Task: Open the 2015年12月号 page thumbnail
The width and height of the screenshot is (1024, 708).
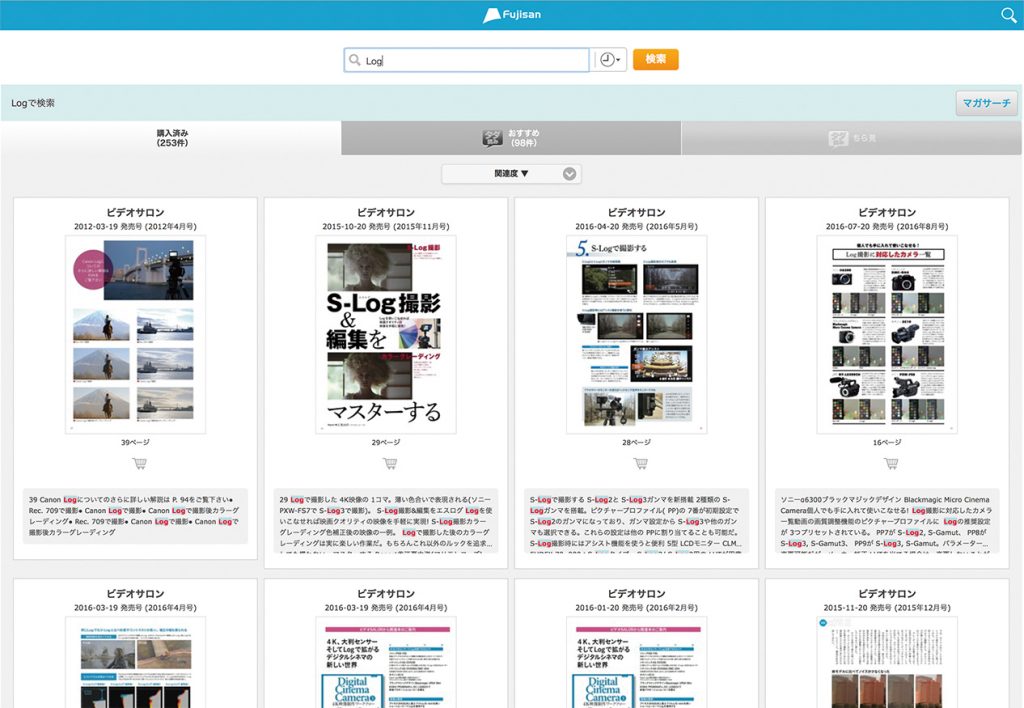Action: click(x=887, y=662)
